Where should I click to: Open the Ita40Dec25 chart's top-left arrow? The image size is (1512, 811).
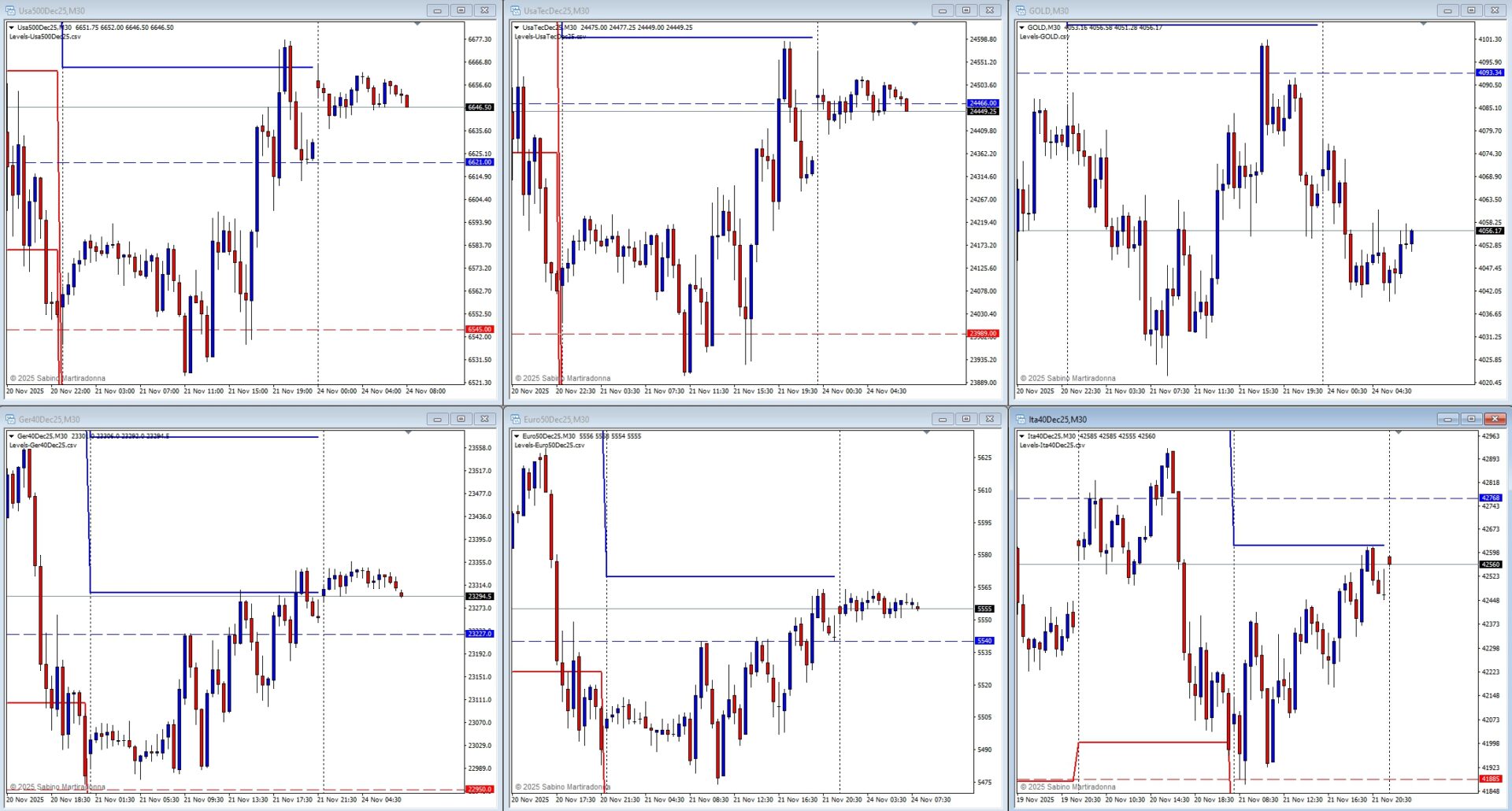point(1022,436)
